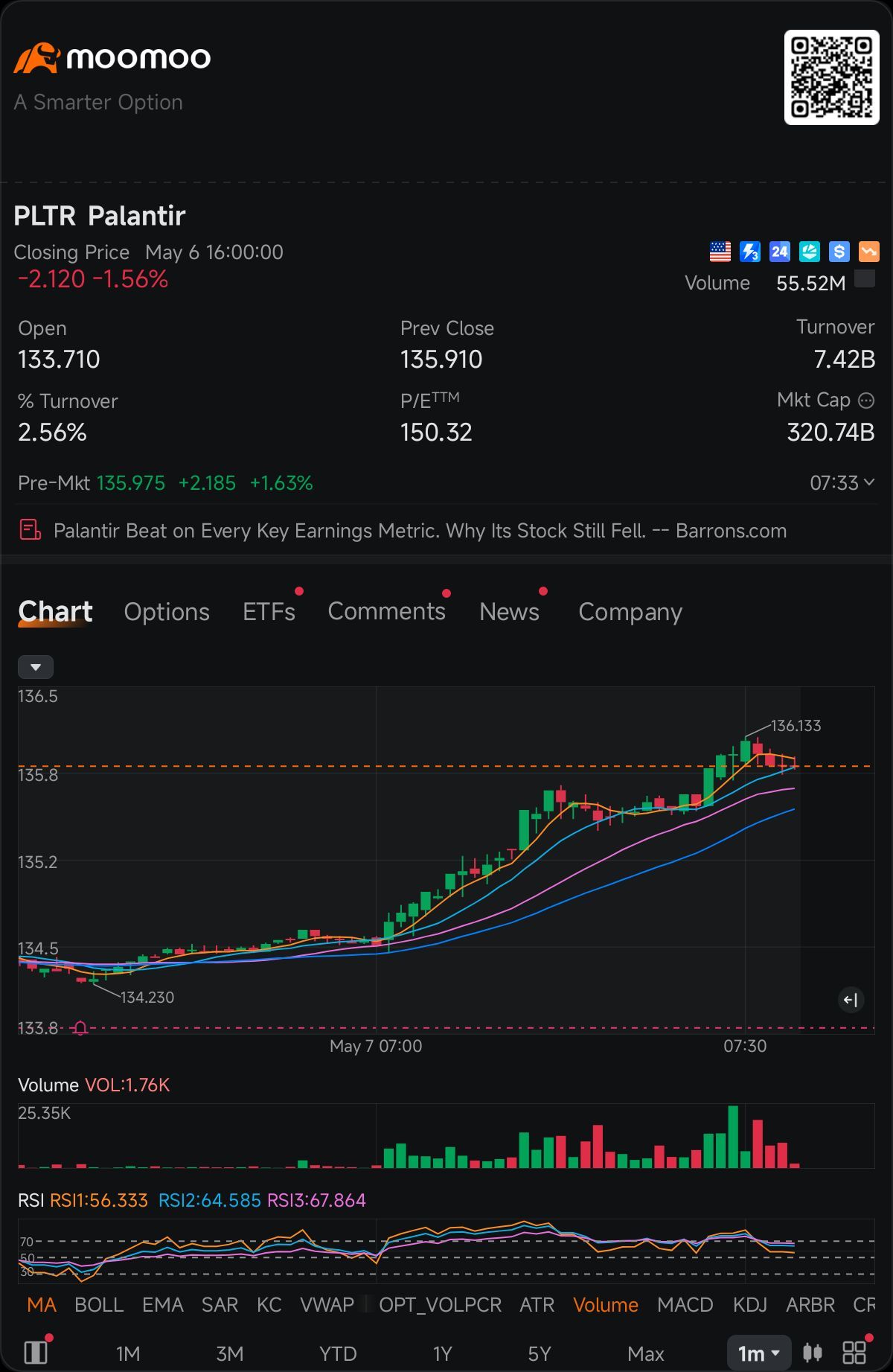Screen dimensions: 893x1372
Task: Tap the blue dollar sign icon
Action: click(839, 252)
